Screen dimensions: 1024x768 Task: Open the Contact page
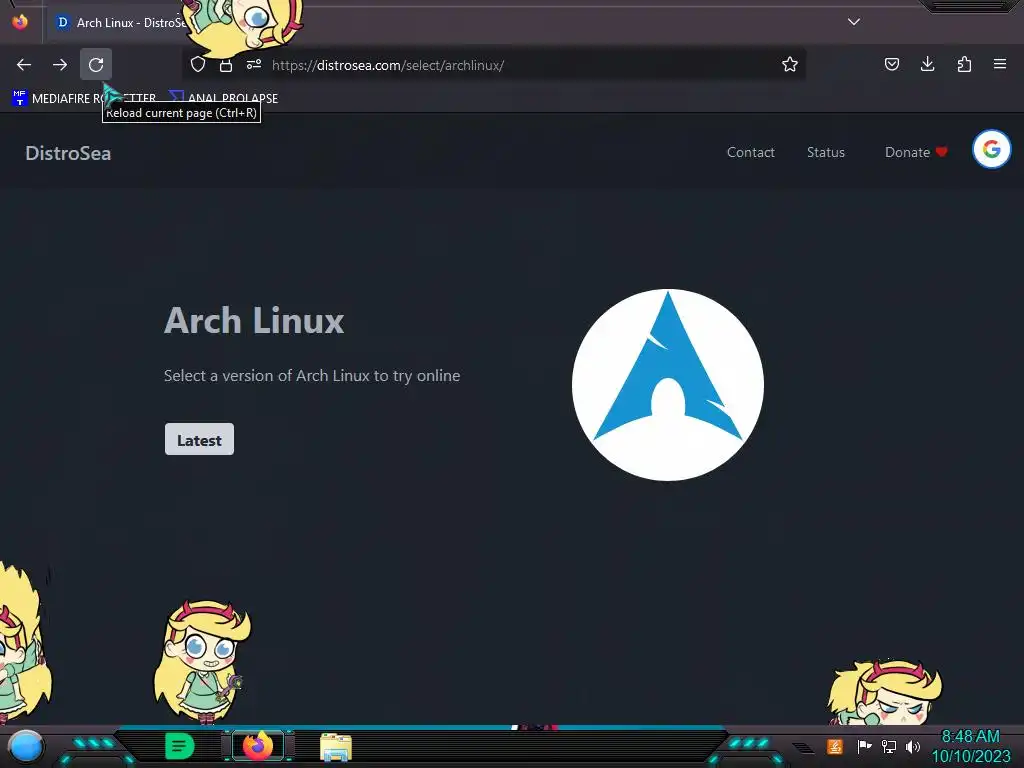click(750, 152)
